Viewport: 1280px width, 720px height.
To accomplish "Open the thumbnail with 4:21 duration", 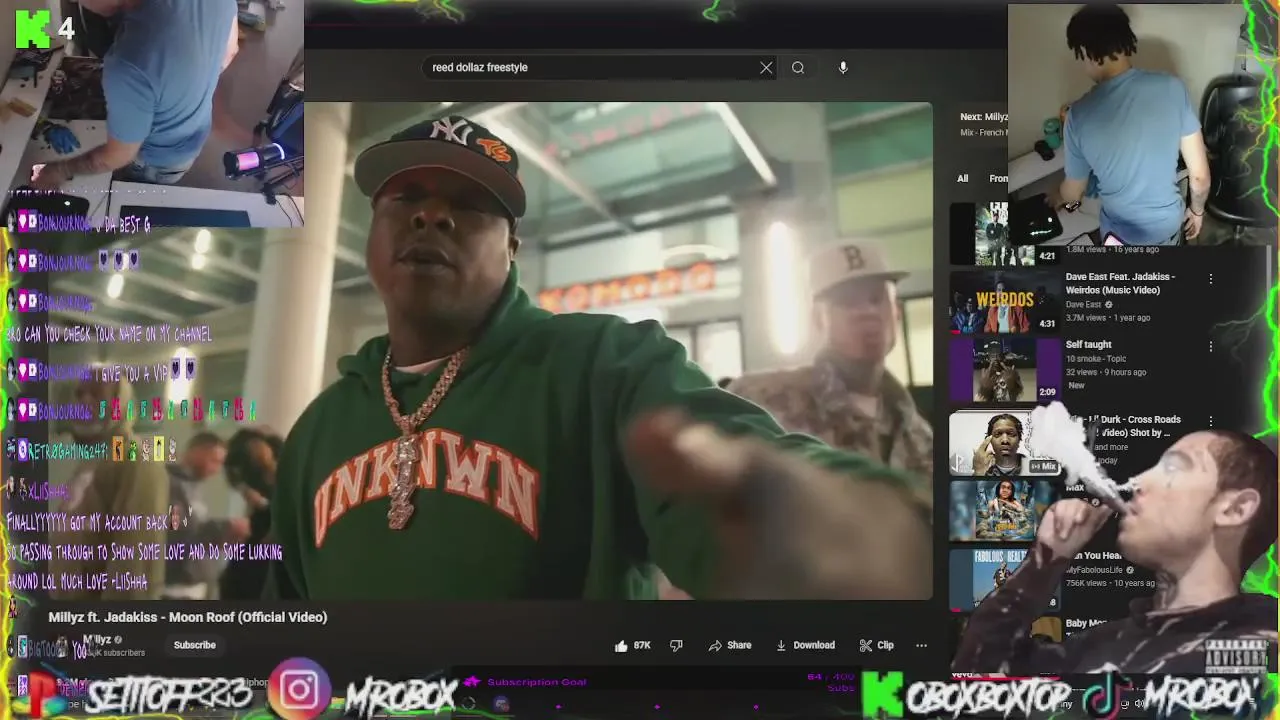I will tap(1004, 234).
